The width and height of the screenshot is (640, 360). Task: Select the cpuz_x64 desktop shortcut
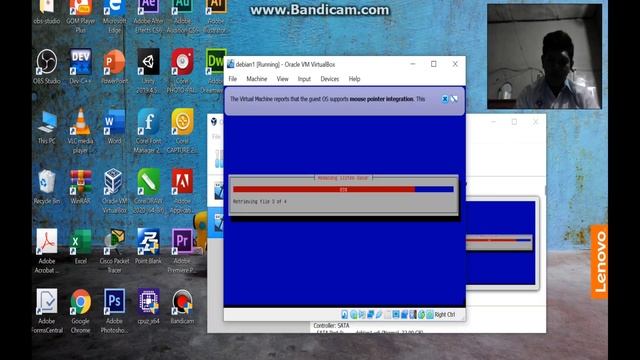tap(148, 307)
